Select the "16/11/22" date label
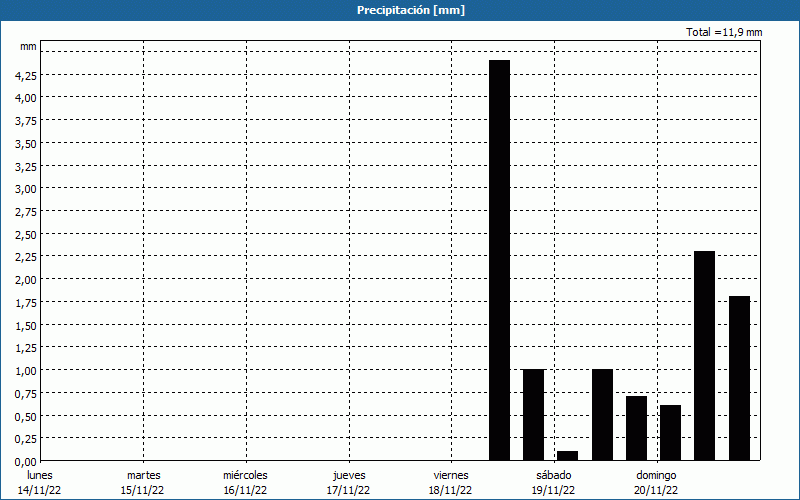This screenshot has width=800, height=500. pyautogui.click(x=245, y=490)
